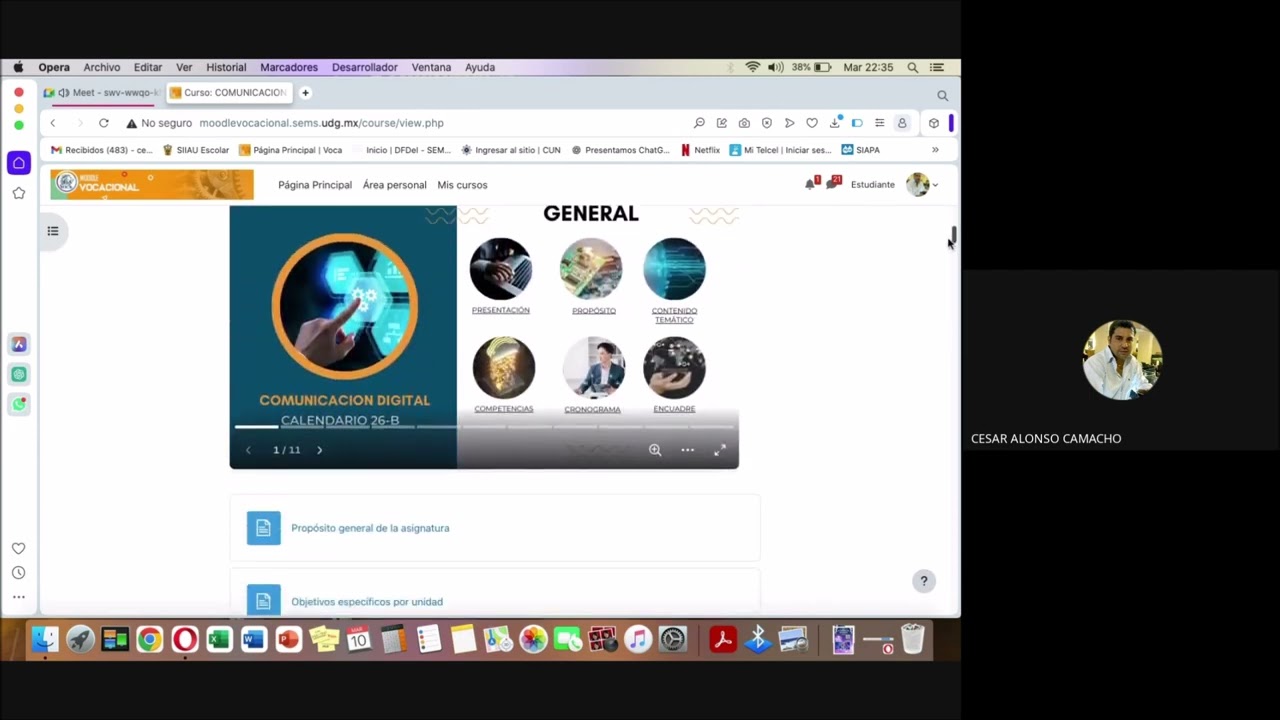Open the three-dots sidebar setup
The image size is (1280, 720).
pos(19,597)
